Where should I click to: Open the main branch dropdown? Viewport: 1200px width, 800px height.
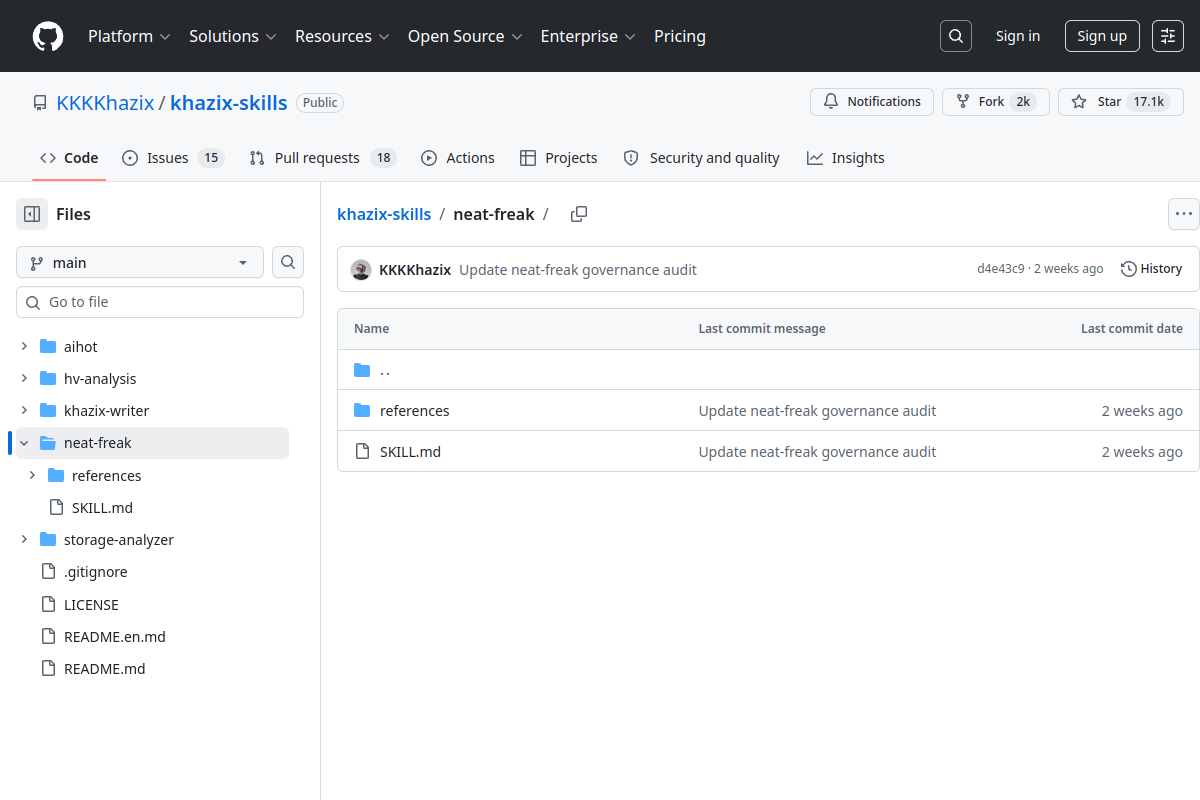pos(140,263)
